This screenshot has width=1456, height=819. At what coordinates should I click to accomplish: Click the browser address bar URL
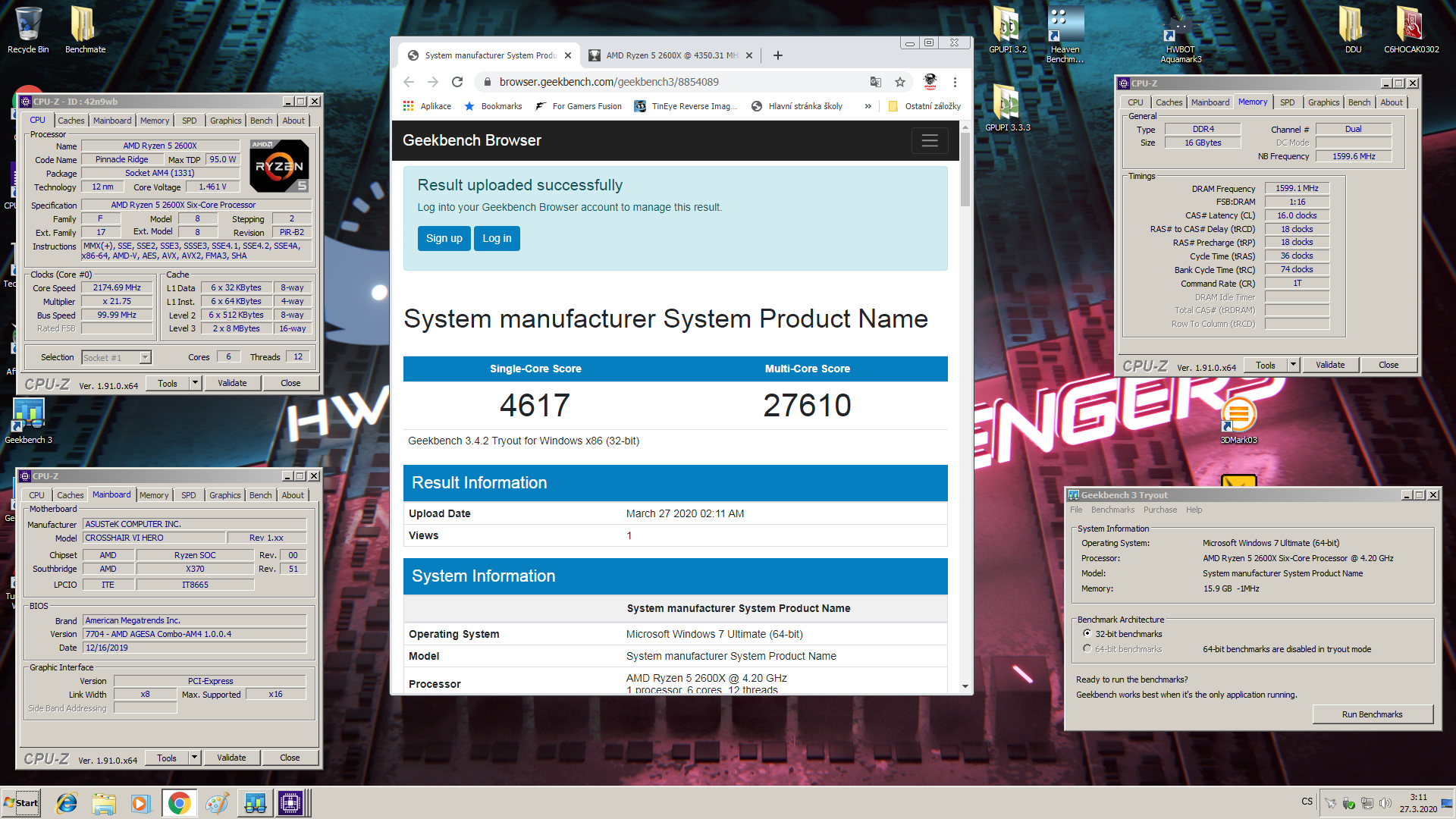pyautogui.click(x=609, y=82)
